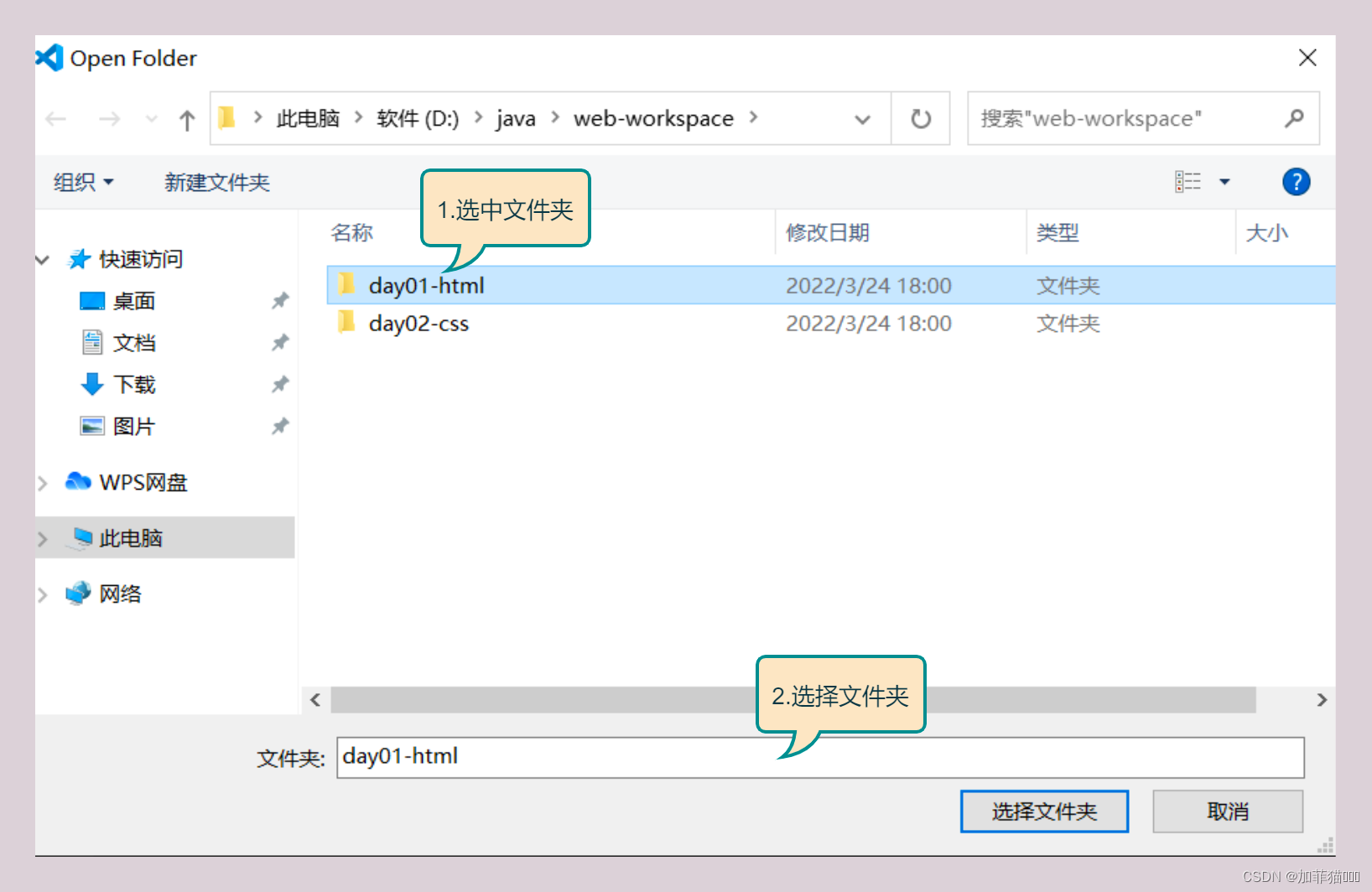Click the horizontal scrollbar thumb
This screenshot has height=892, width=1372.
[x=793, y=700]
